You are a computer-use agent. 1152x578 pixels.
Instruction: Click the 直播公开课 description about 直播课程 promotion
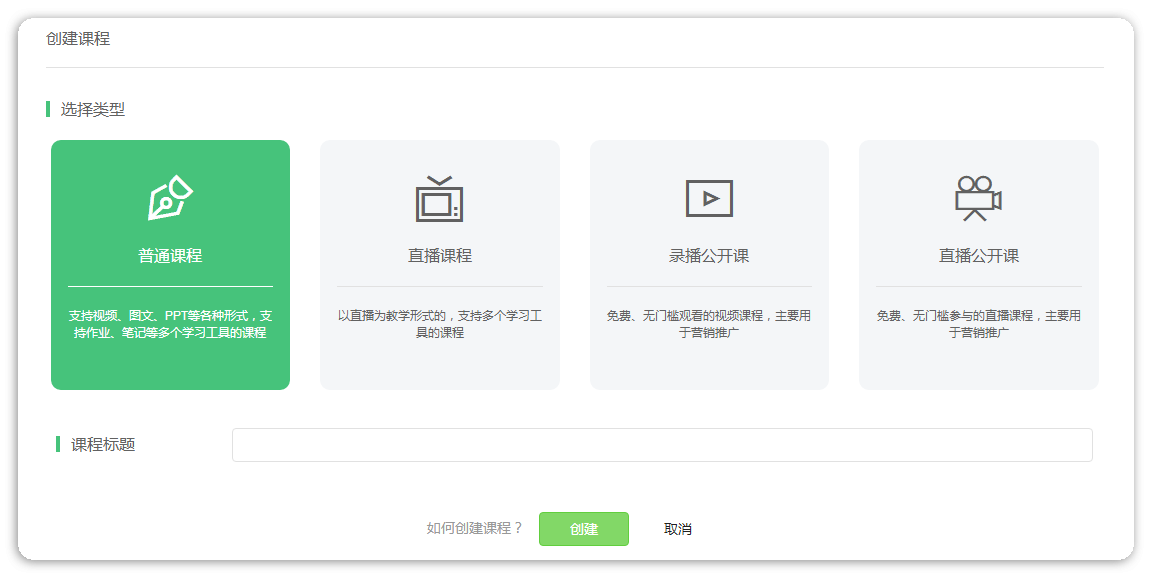pos(978,324)
